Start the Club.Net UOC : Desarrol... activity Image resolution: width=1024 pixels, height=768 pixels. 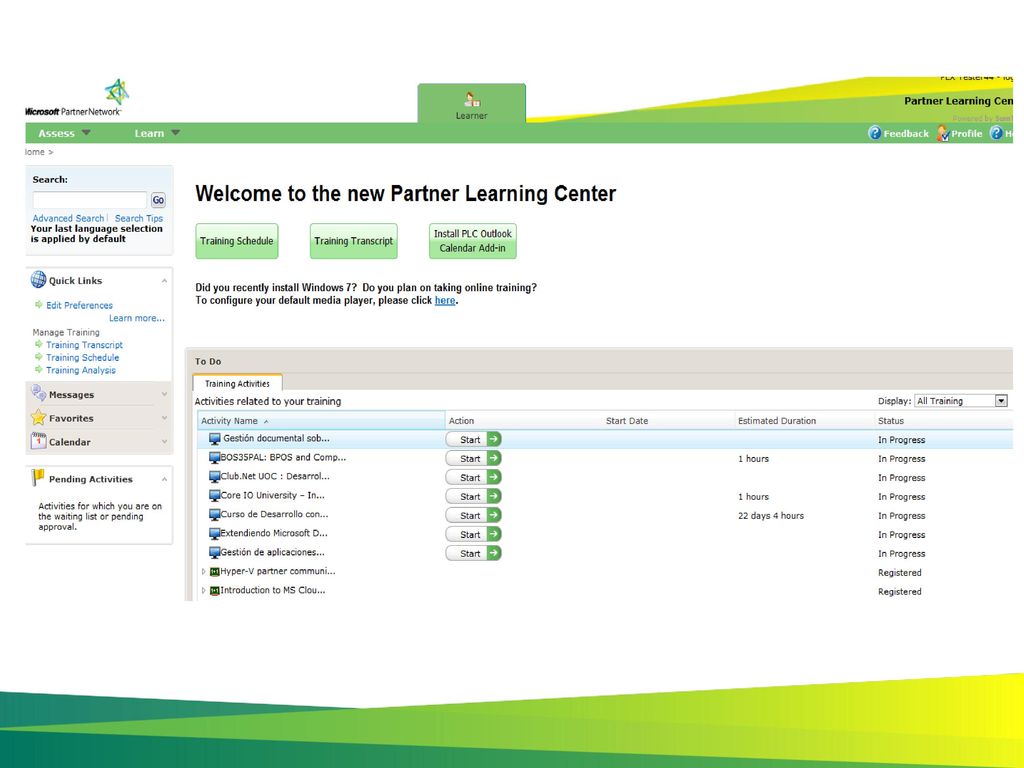point(473,477)
